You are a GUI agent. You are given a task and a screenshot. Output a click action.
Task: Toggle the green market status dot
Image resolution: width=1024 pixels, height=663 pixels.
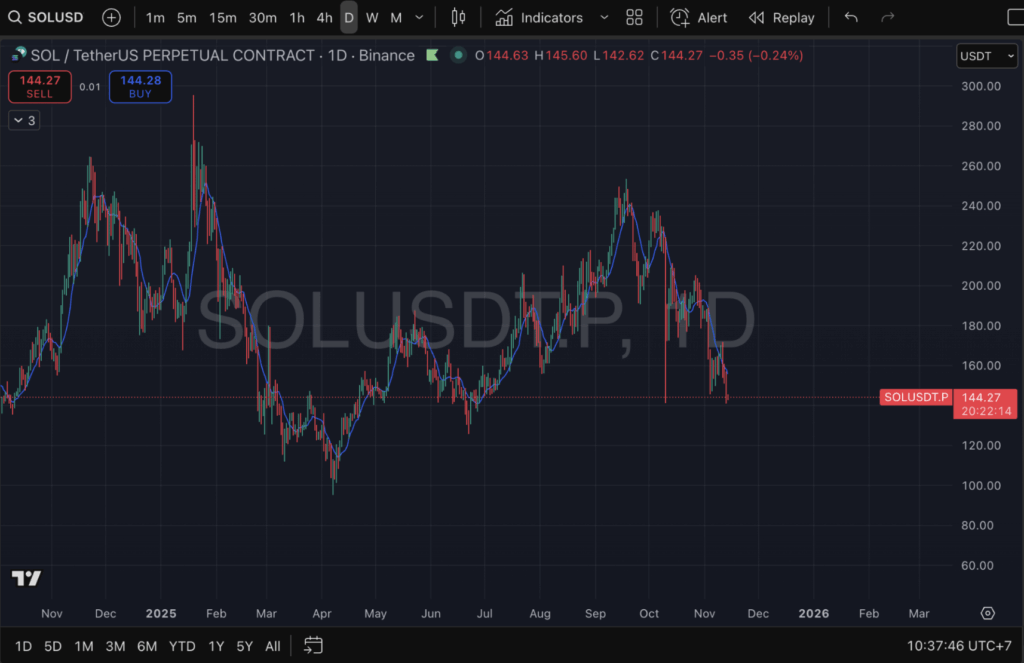458,55
